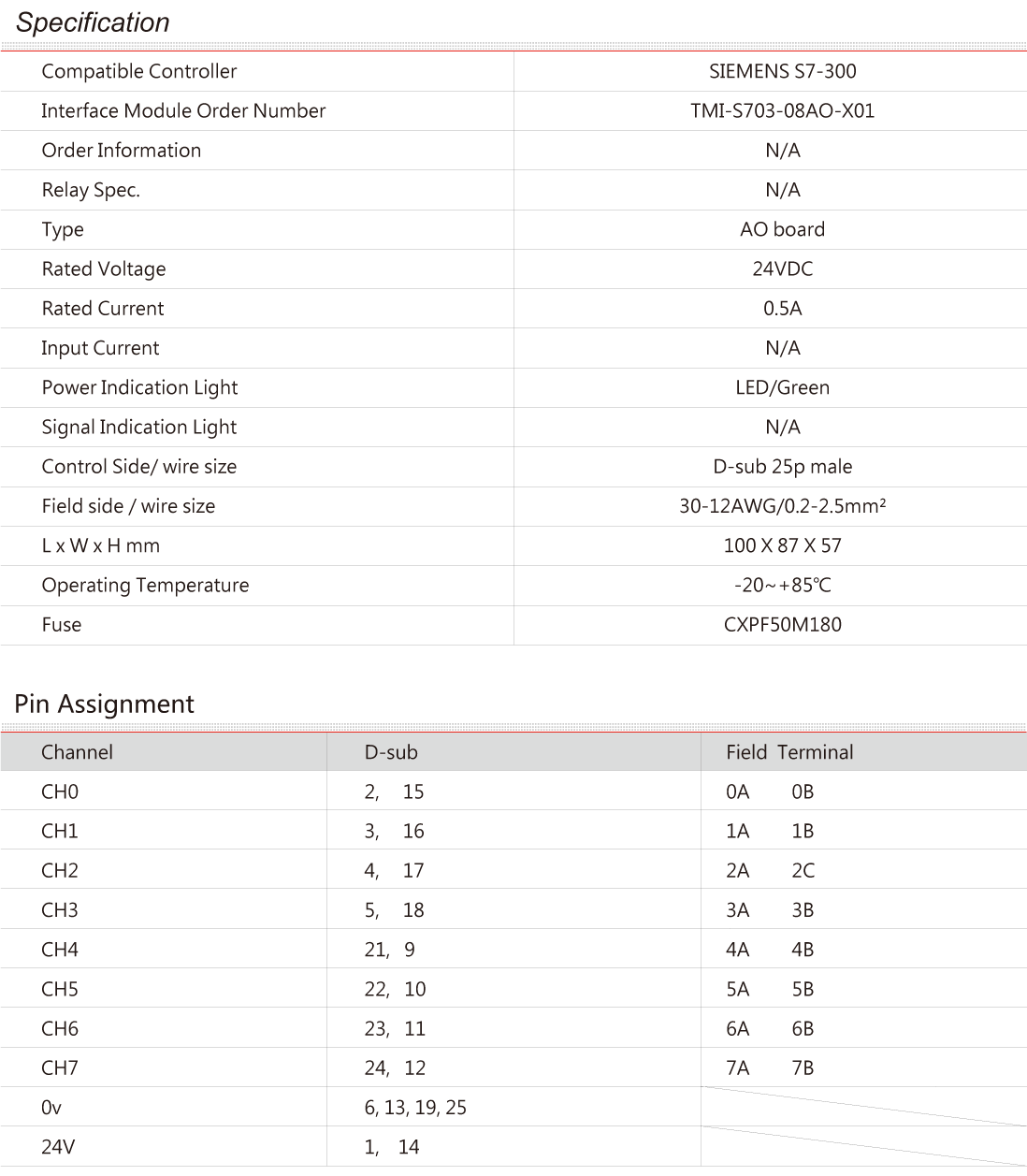The width and height of the screenshot is (1027, 1176).
Task: Select D-sub pins '24, 12'
Action: tap(395, 1067)
